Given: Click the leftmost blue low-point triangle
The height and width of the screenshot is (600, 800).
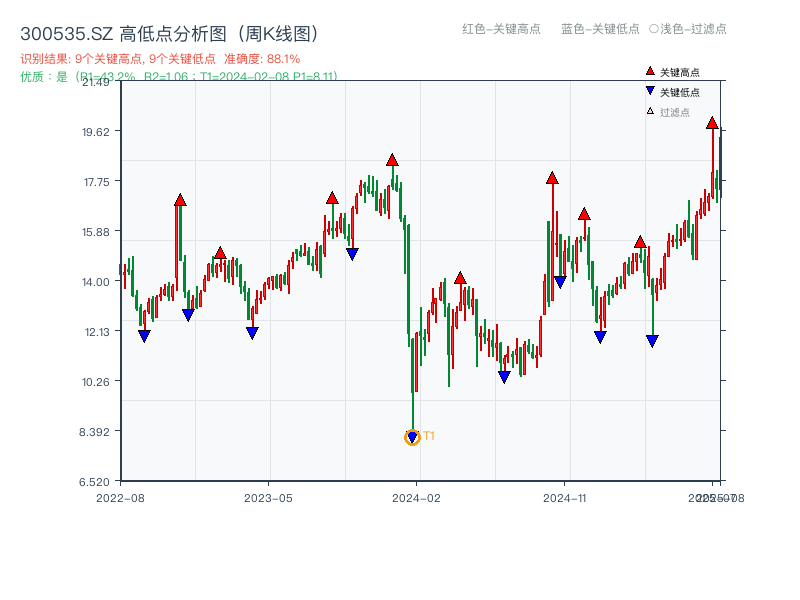Looking at the screenshot, I should 144,336.
